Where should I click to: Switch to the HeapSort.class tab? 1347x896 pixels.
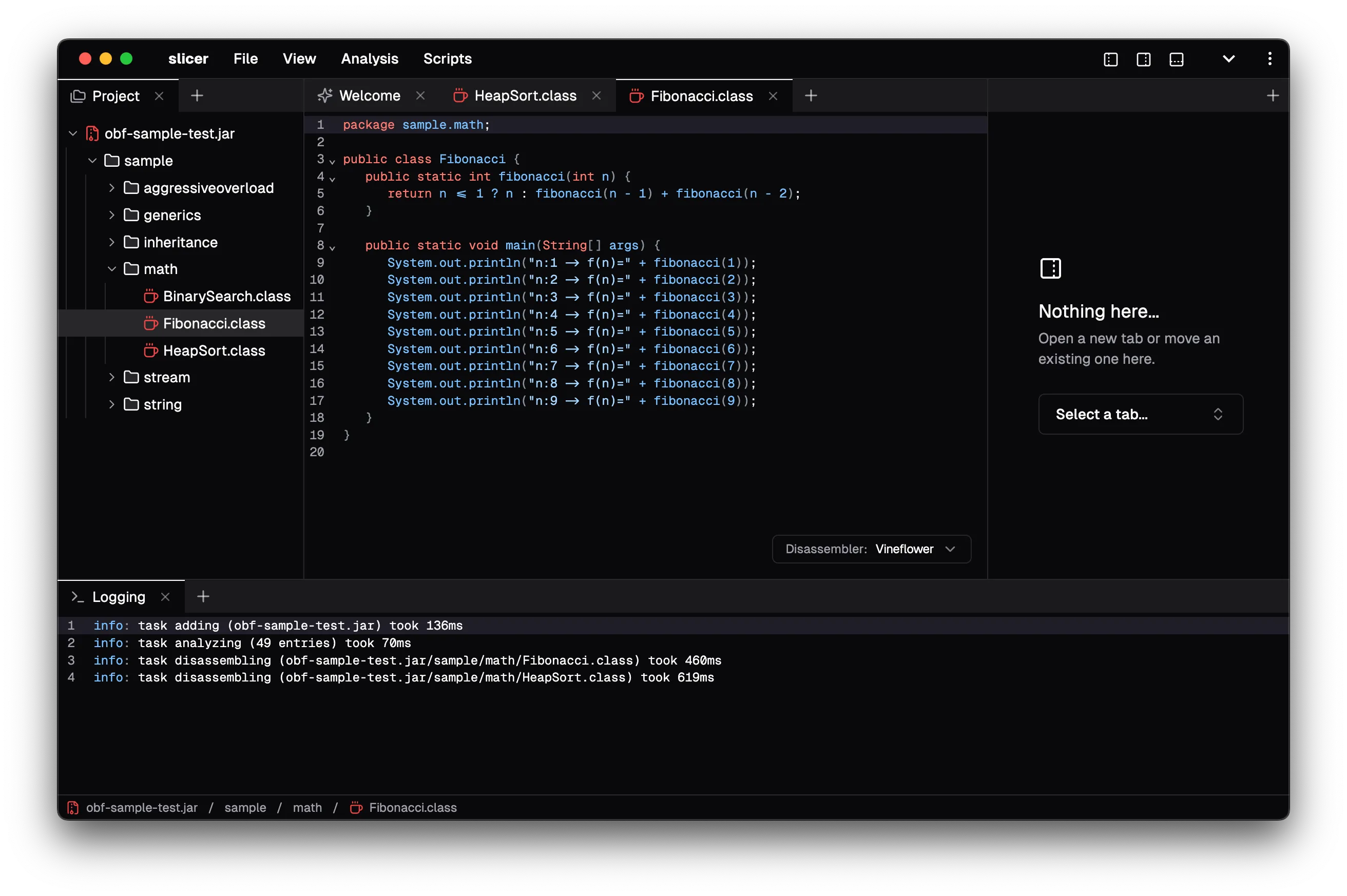point(525,95)
